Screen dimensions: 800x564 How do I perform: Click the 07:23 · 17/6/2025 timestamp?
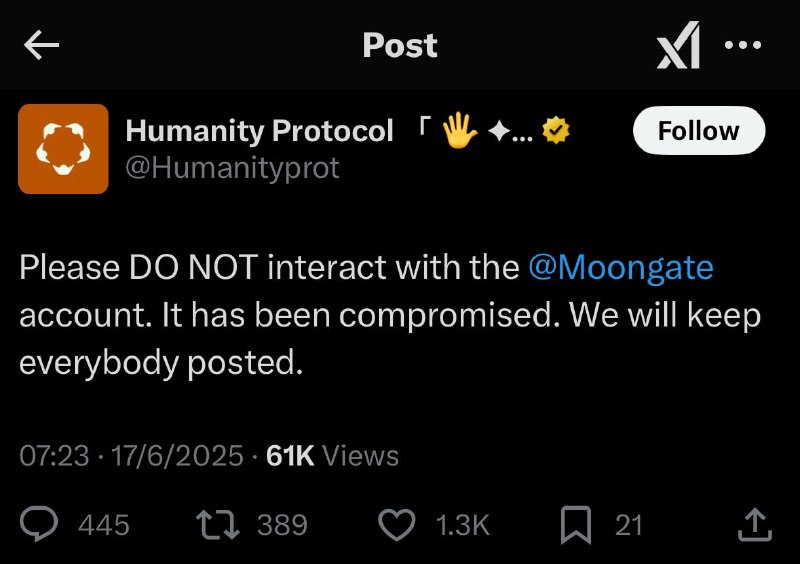(x=131, y=455)
